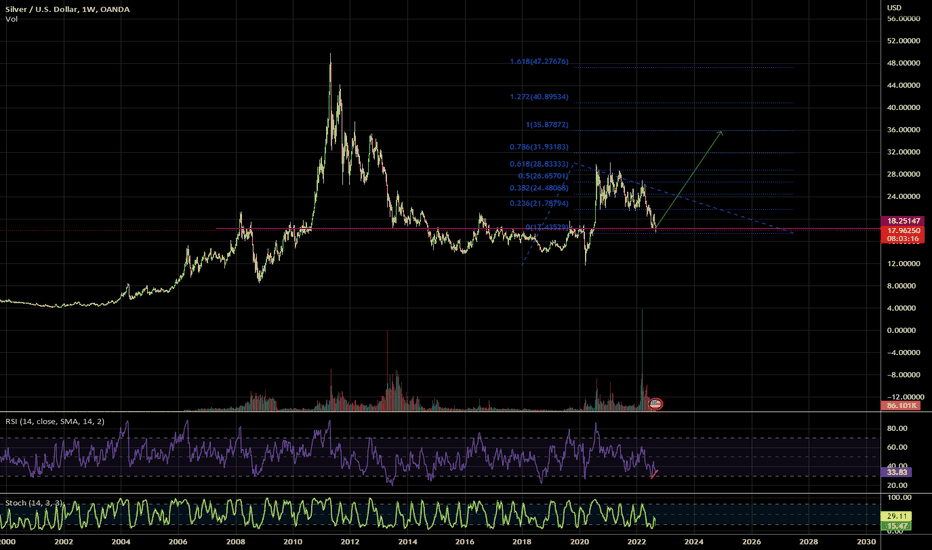932x550 pixels.
Task: Select the green projection arrow drawing
Action: click(x=689, y=180)
